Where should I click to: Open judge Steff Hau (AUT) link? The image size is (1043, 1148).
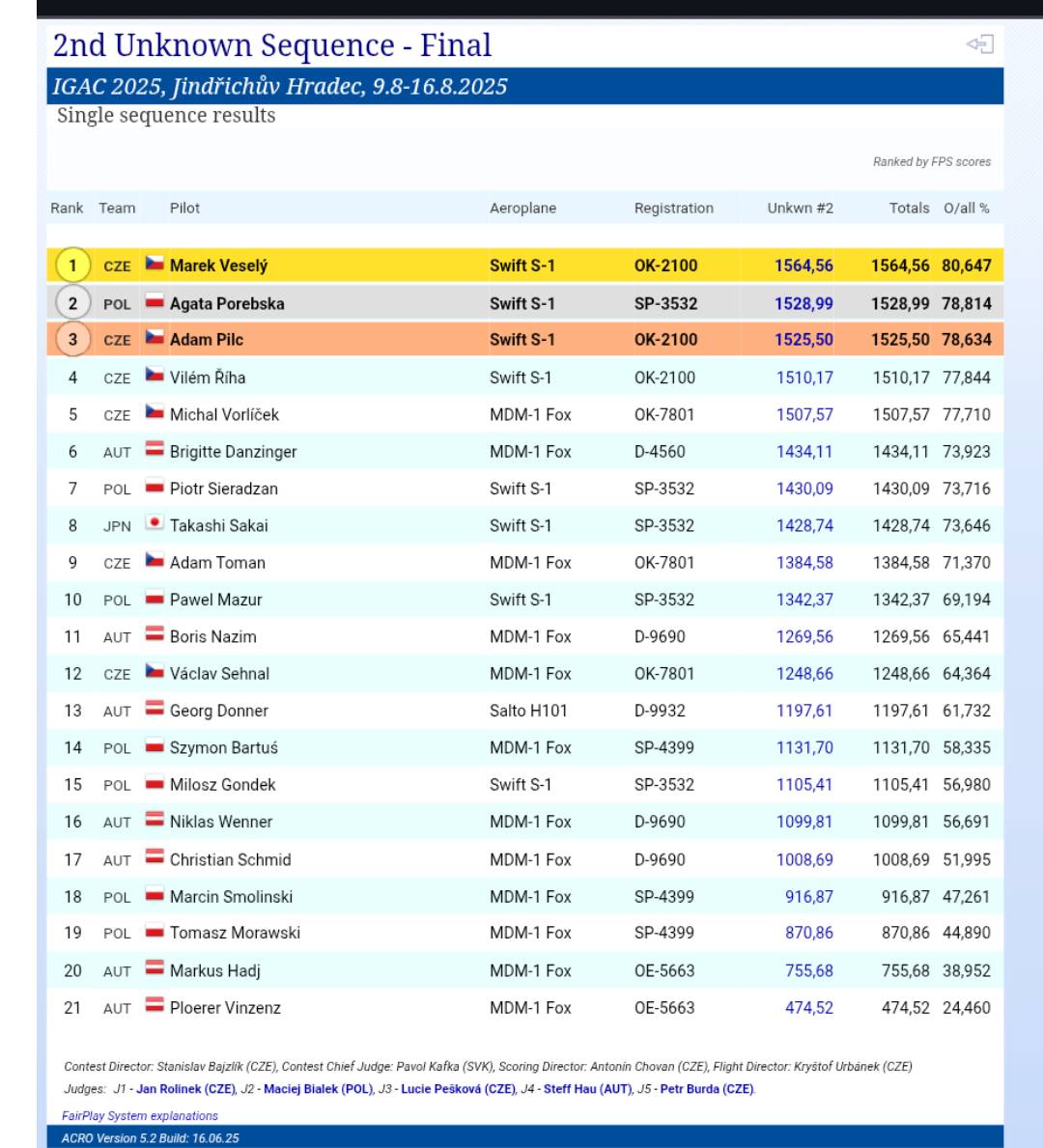click(587, 1089)
